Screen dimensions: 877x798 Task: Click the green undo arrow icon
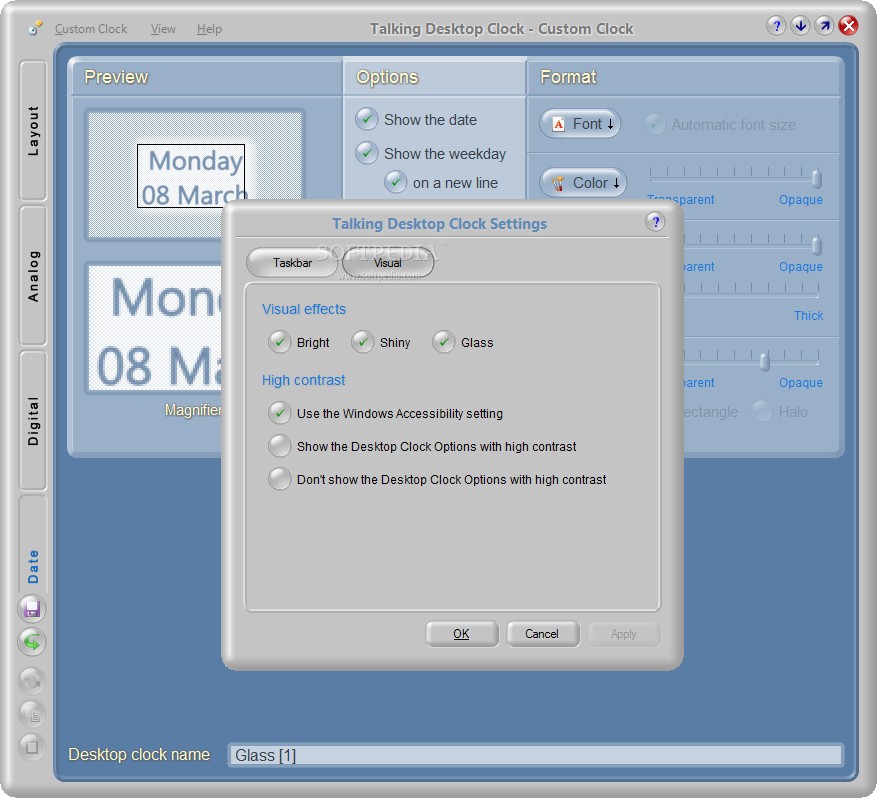(32, 642)
